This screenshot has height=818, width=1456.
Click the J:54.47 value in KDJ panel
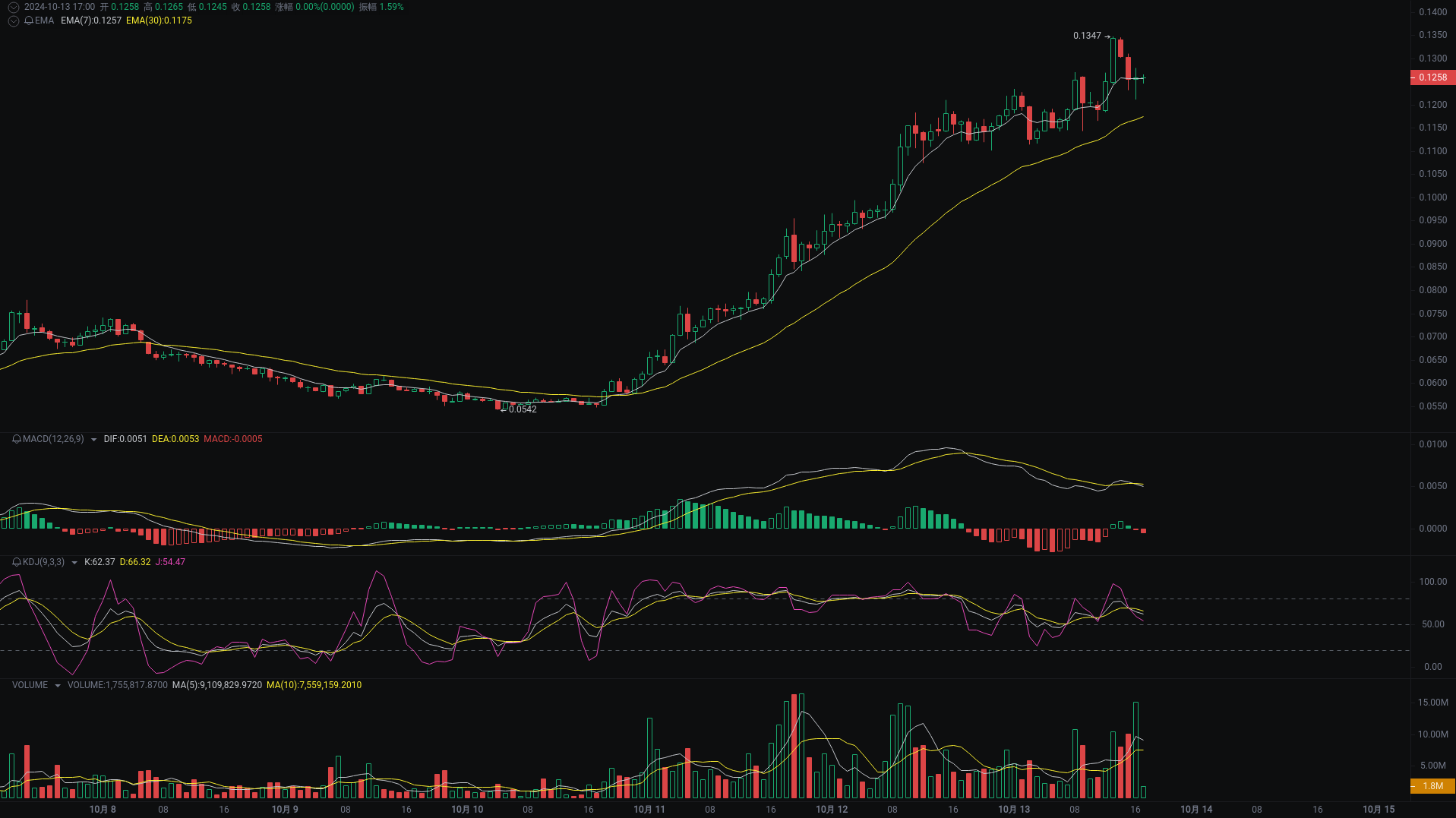170,562
